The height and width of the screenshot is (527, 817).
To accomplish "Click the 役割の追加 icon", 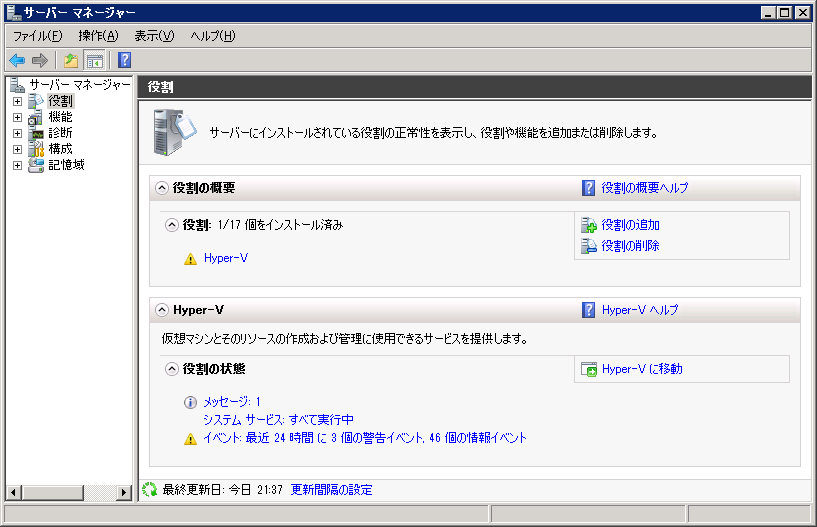I will [x=589, y=226].
